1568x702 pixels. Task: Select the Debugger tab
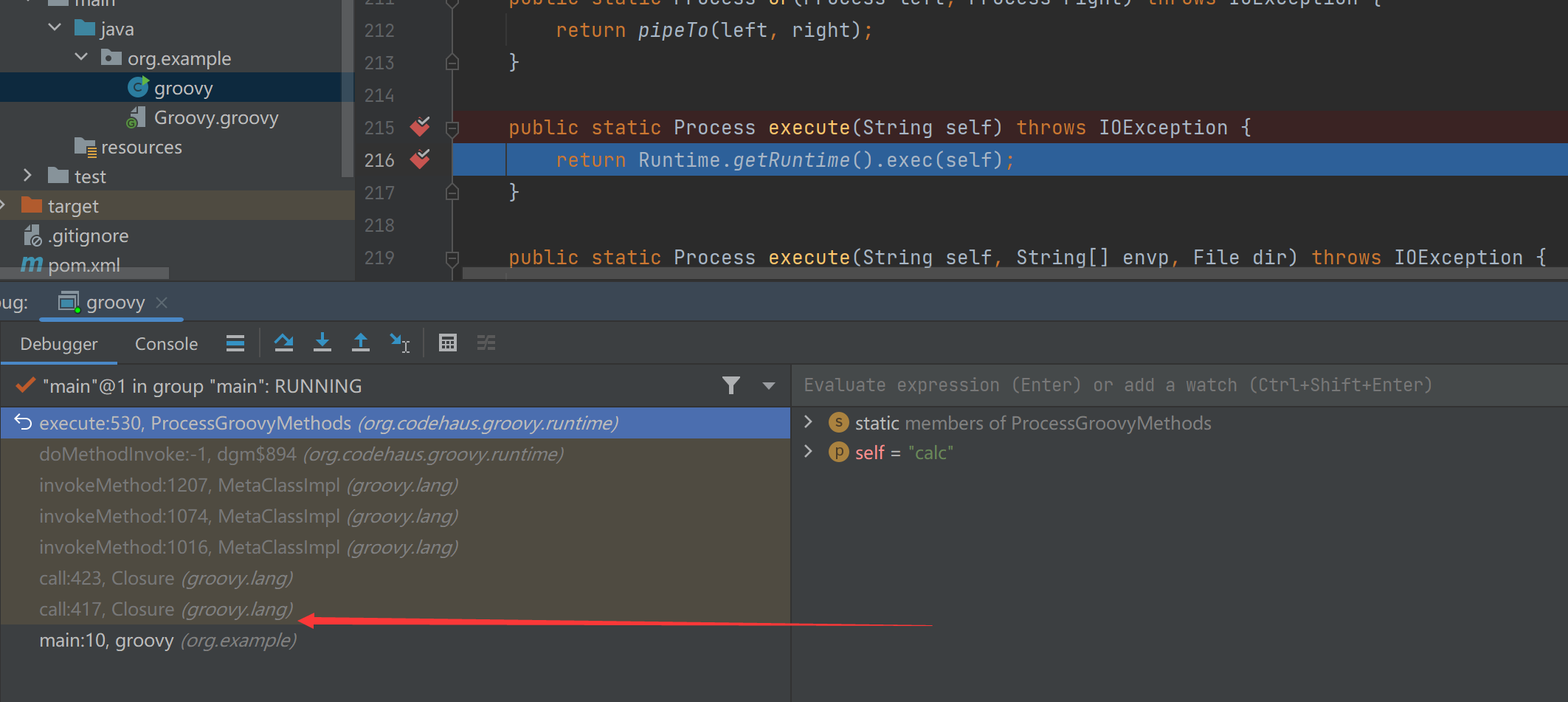59,344
